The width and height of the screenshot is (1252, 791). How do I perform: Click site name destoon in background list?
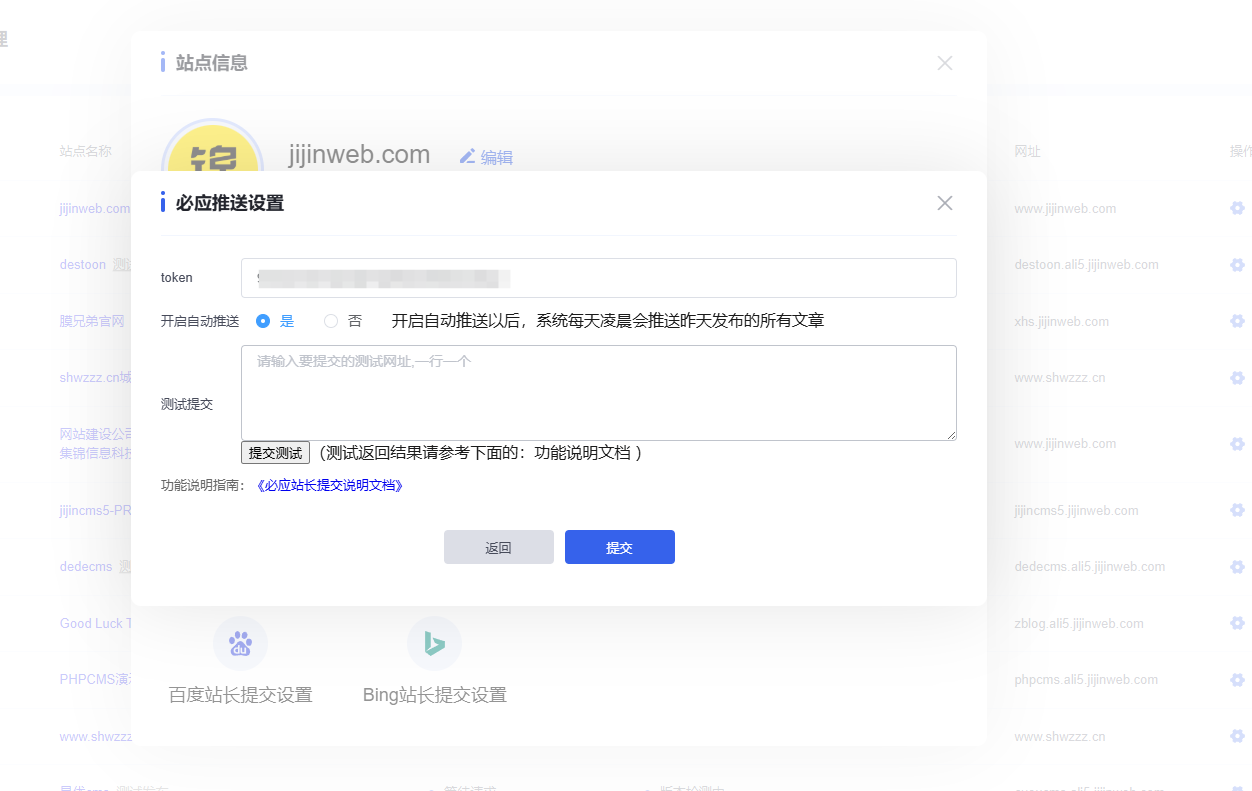(83, 265)
